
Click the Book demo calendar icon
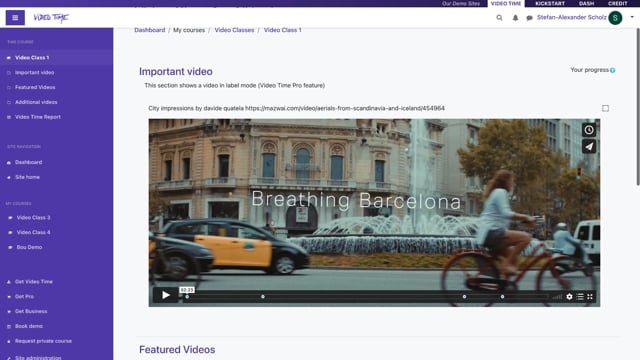click(9, 327)
